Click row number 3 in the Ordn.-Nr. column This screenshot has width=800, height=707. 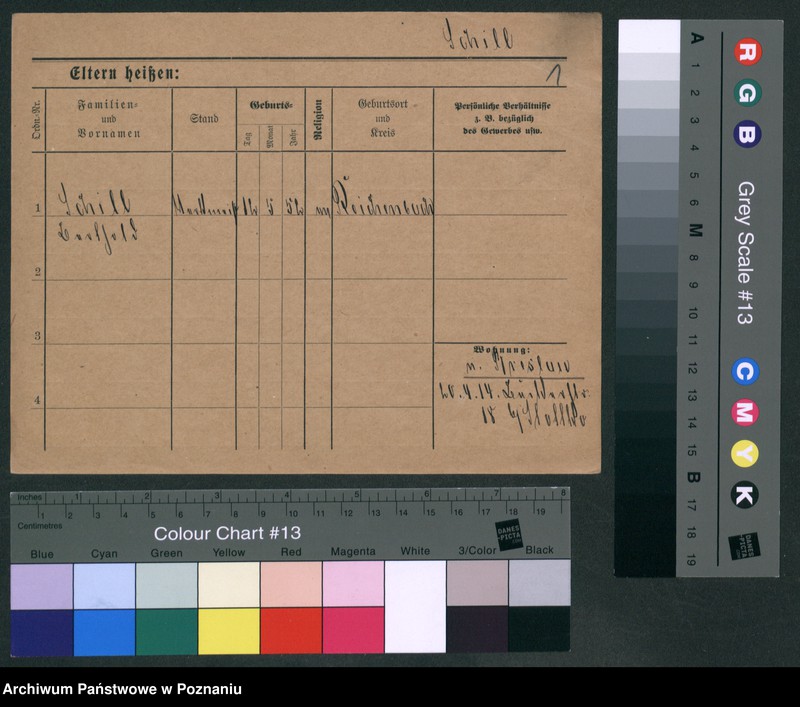coord(38,336)
